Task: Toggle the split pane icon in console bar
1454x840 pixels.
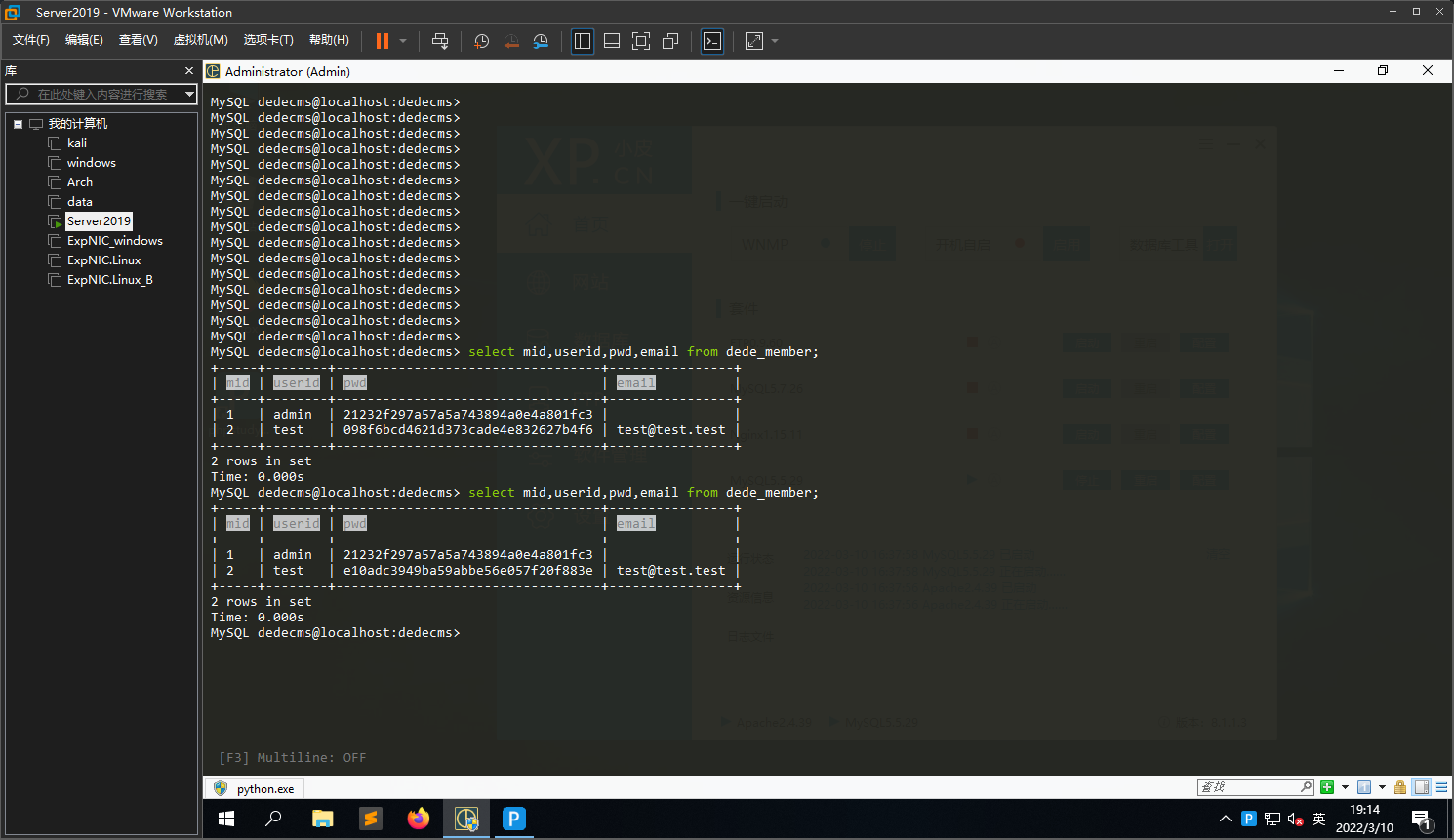Action: click(x=1422, y=787)
